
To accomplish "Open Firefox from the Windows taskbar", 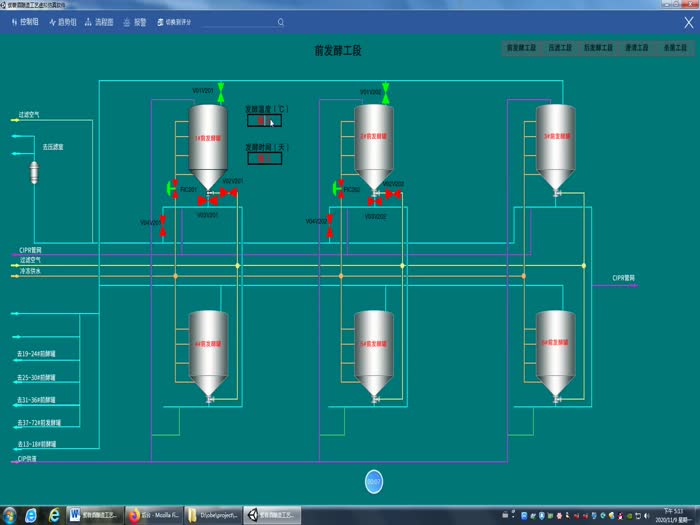I will coord(134,515).
